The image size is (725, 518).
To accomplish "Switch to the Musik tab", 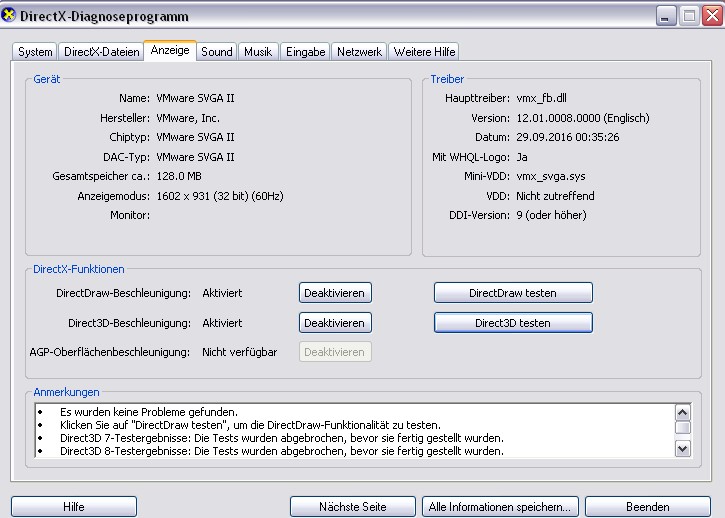I will [x=258, y=51].
